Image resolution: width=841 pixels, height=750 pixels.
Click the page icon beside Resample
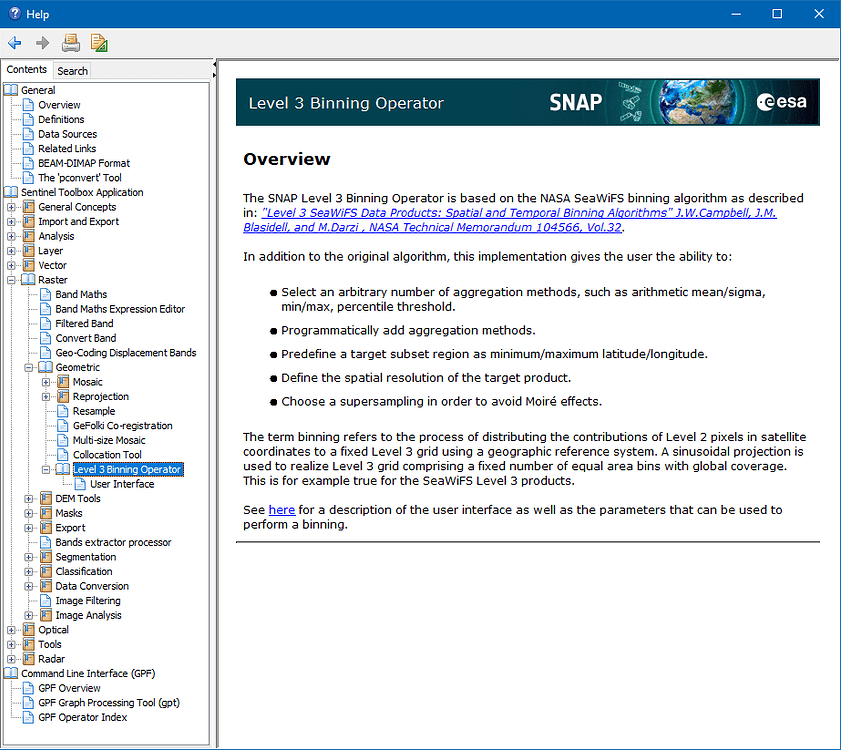[63, 411]
